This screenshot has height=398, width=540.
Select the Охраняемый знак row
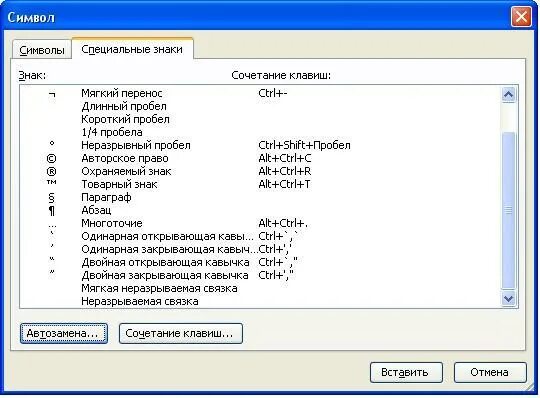tap(260, 171)
